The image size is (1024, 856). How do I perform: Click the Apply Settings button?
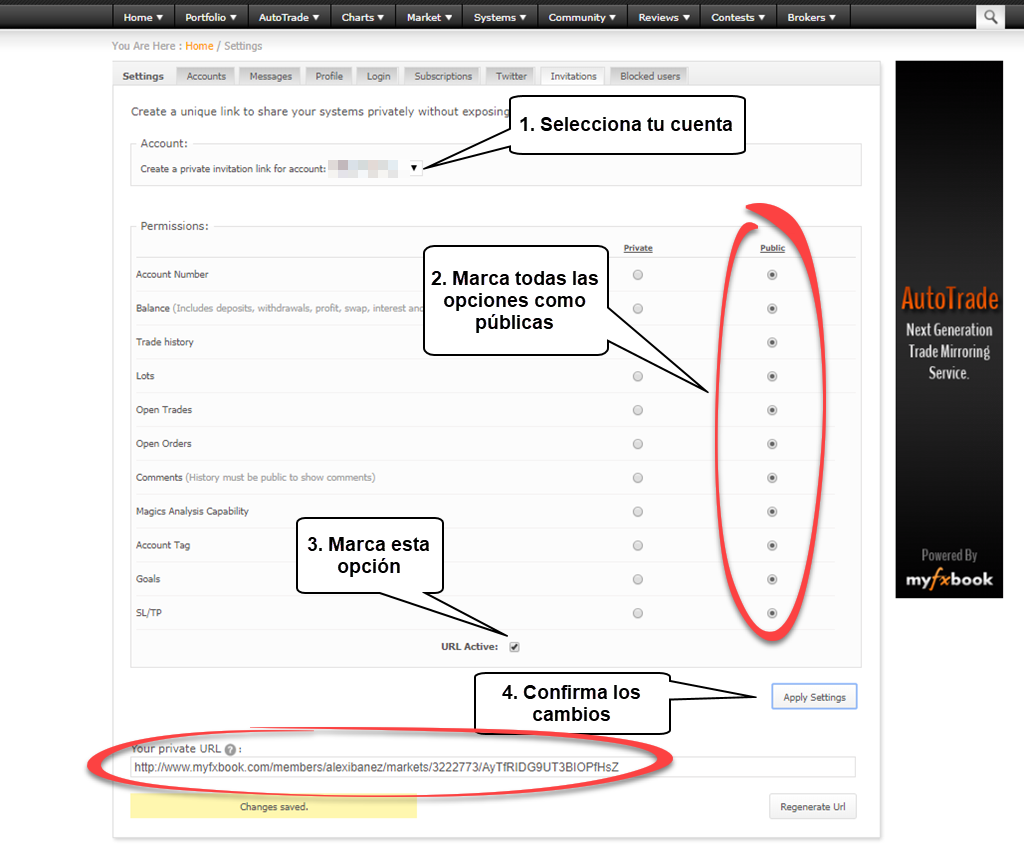[x=814, y=697]
